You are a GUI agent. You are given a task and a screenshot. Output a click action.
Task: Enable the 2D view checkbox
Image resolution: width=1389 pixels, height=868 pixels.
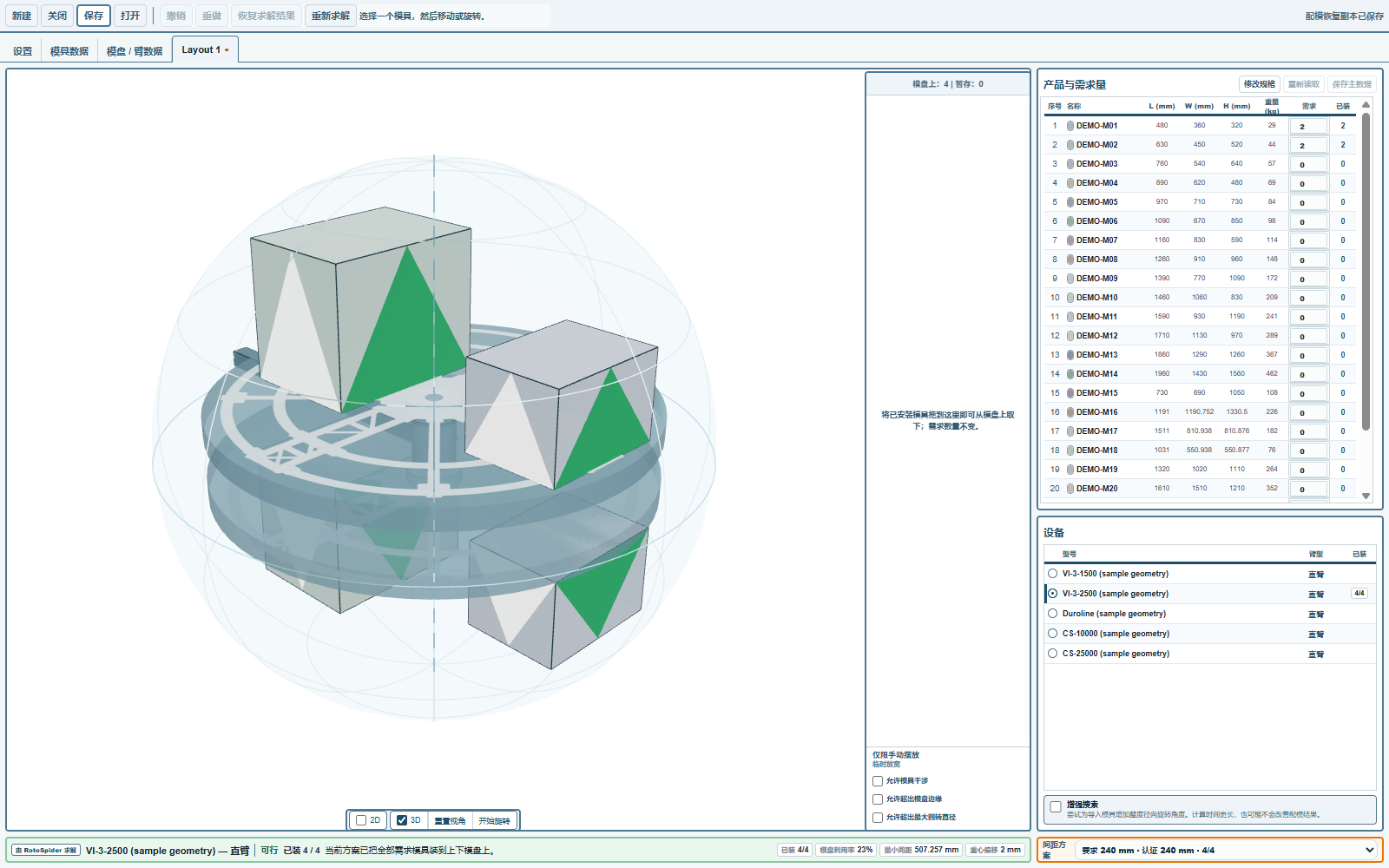click(361, 820)
